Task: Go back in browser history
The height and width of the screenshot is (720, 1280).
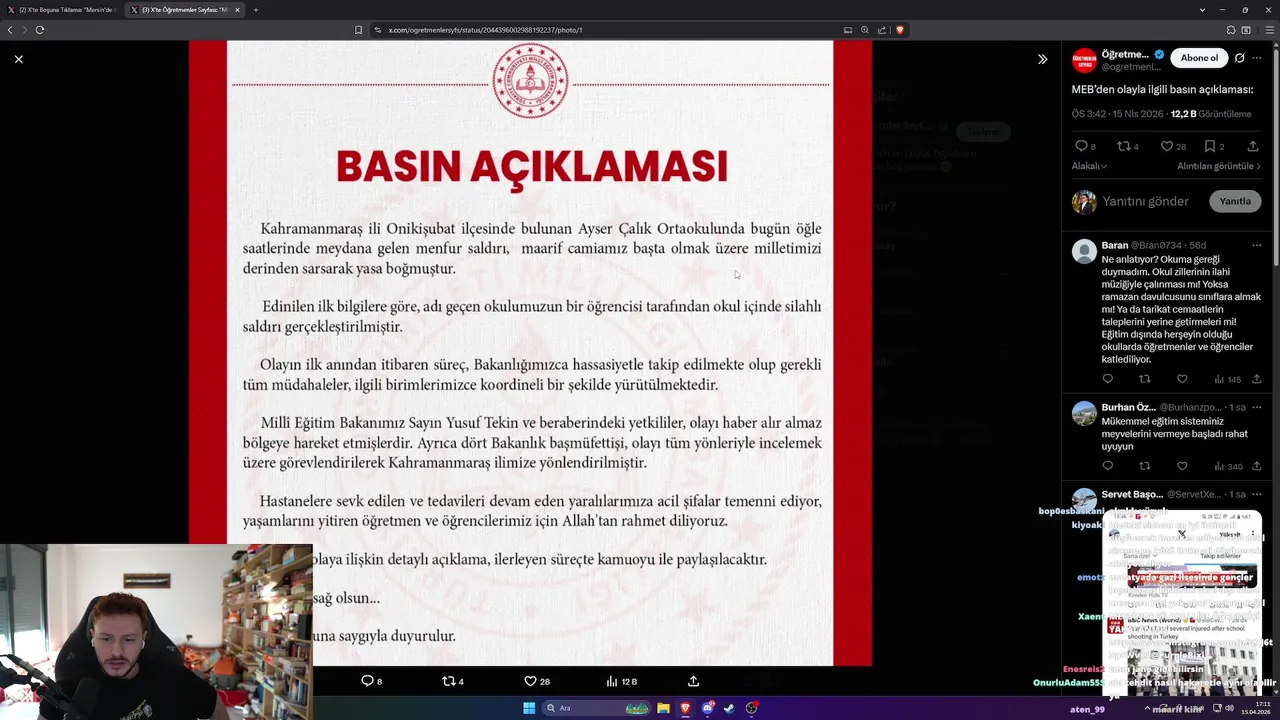Action: point(10,30)
